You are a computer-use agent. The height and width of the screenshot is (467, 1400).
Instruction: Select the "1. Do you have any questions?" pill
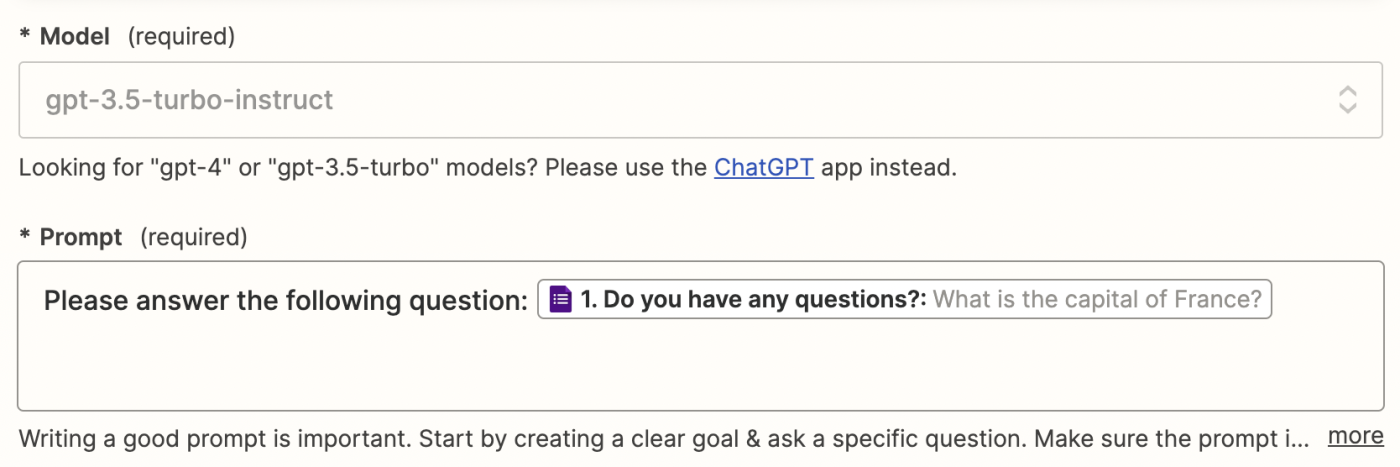tap(755, 299)
